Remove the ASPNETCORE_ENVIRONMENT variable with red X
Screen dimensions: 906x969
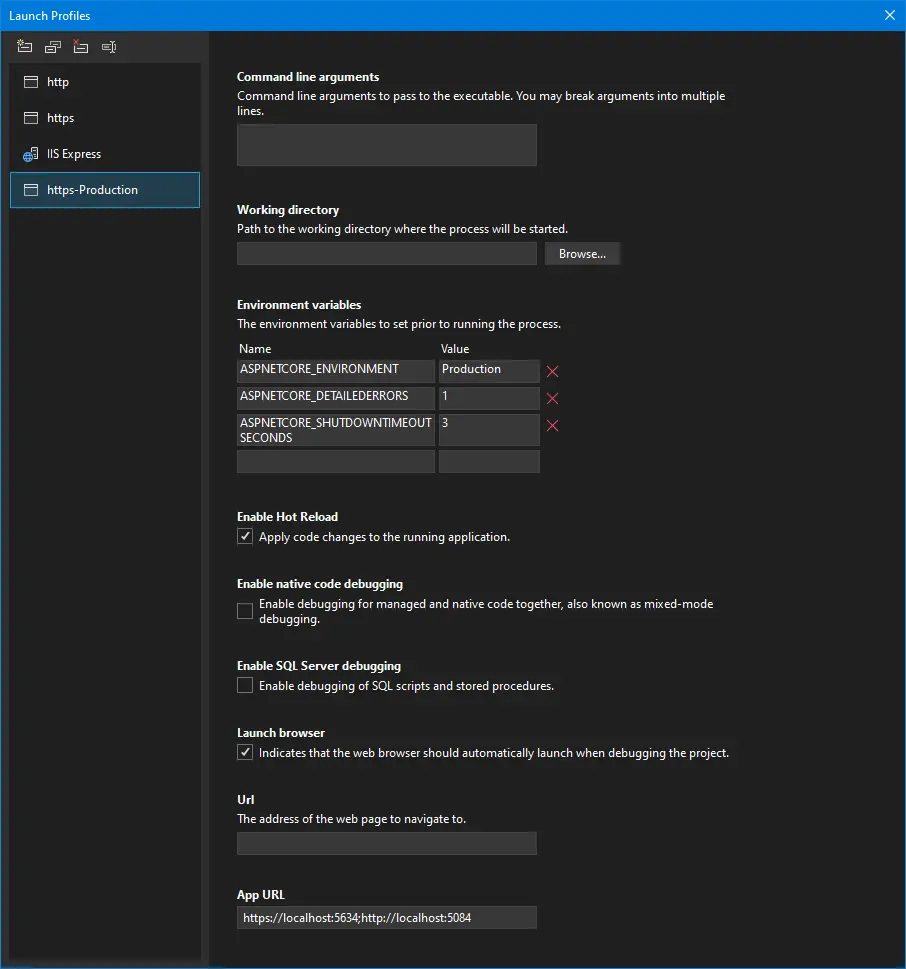[x=552, y=372]
